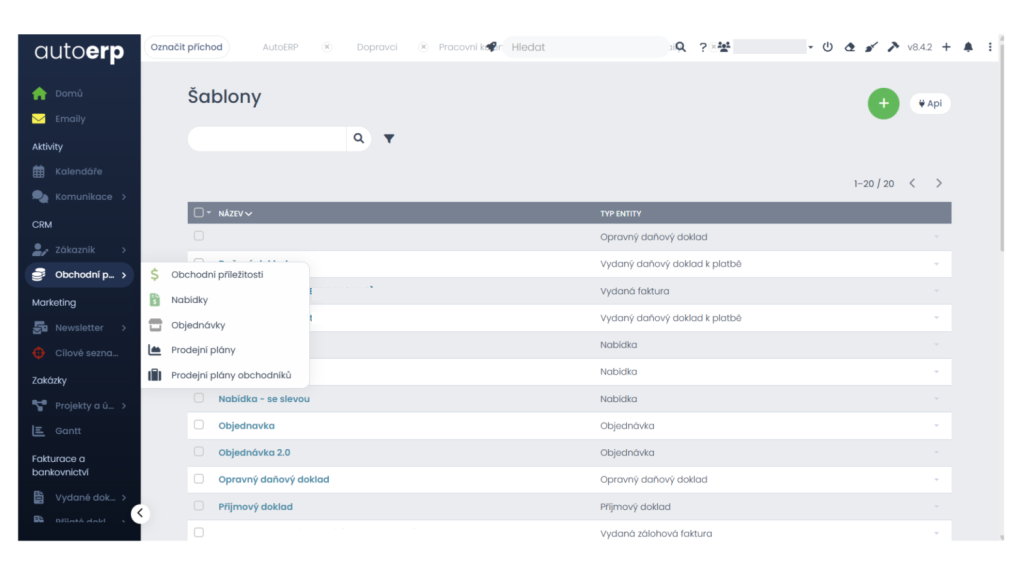Click the green add template button
Viewport: 1024px width, 576px height.
point(883,103)
